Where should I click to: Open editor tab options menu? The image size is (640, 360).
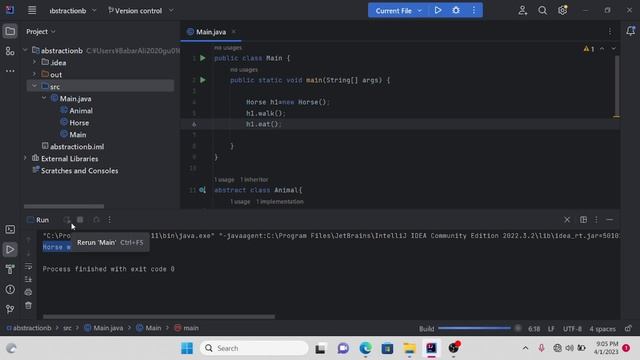click(610, 31)
